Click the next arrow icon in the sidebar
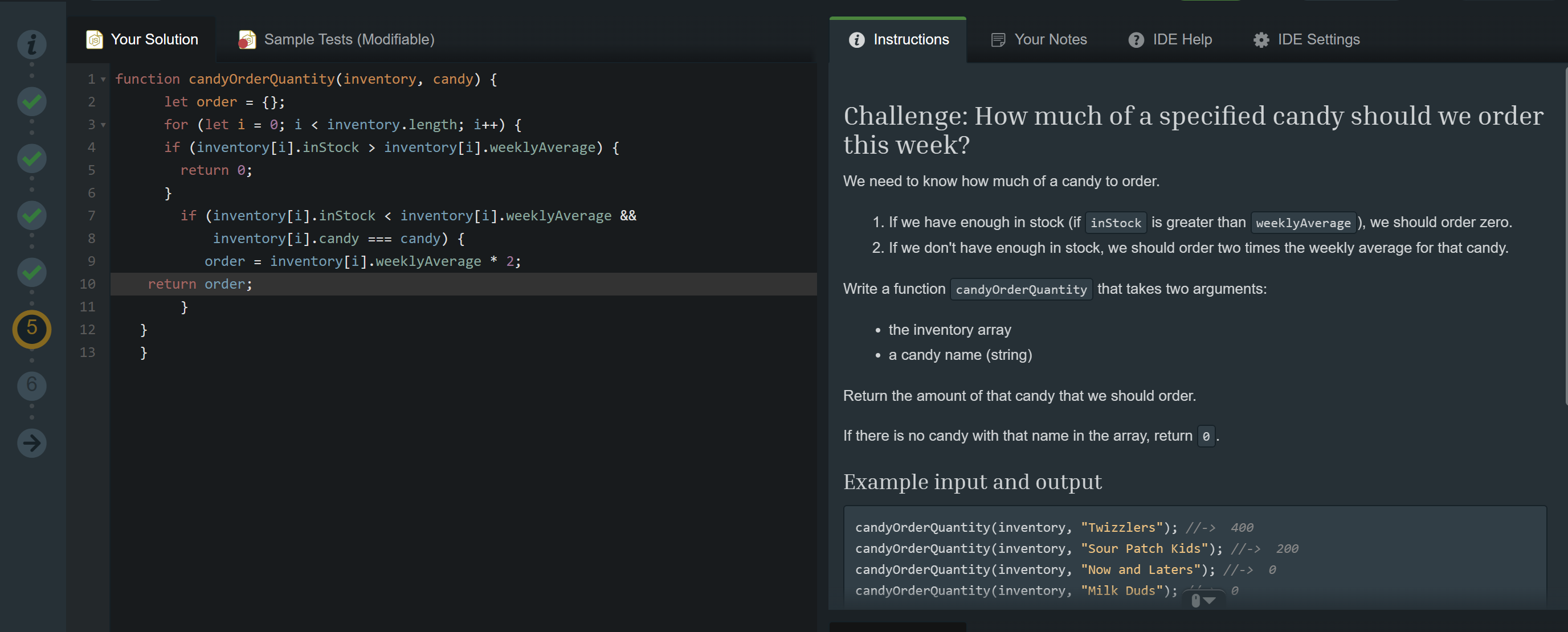Image resolution: width=1568 pixels, height=632 pixels. (x=32, y=442)
